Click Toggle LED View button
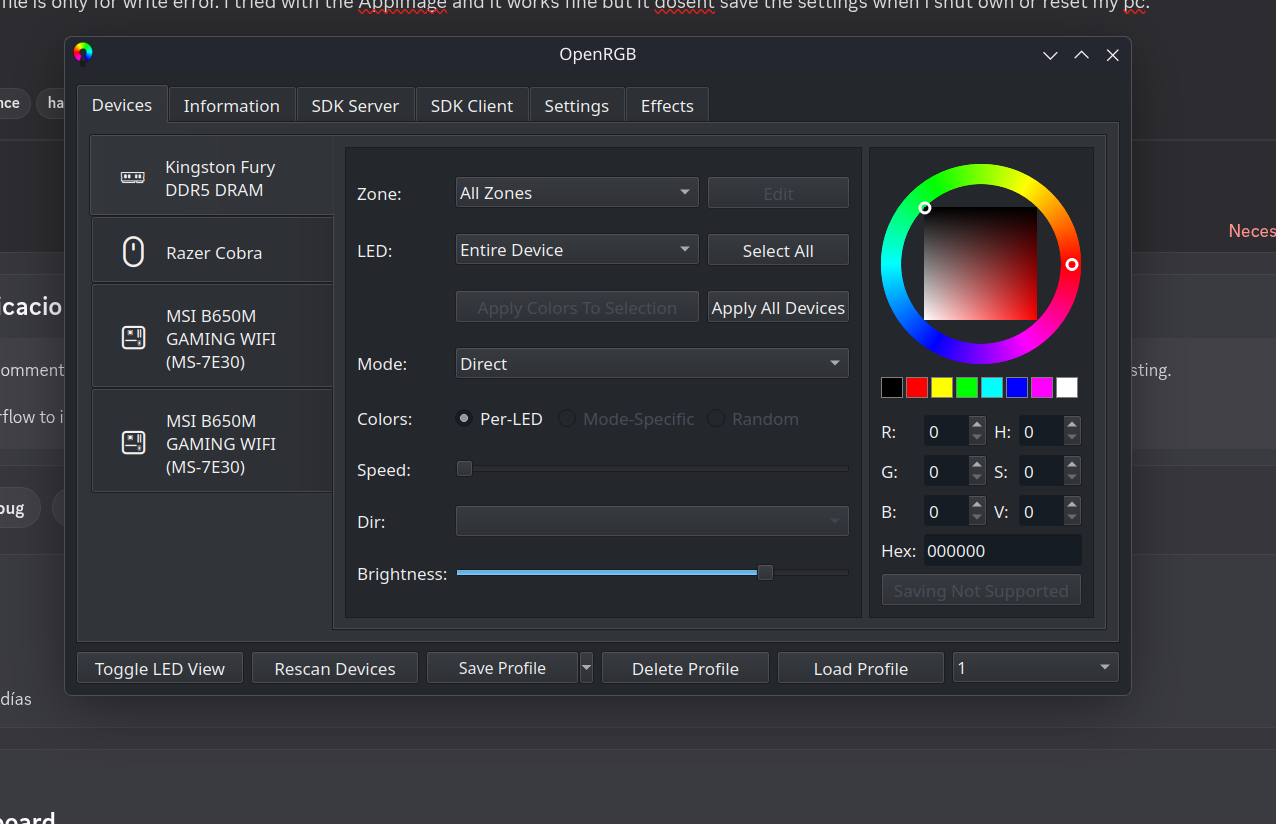 [160, 669]
